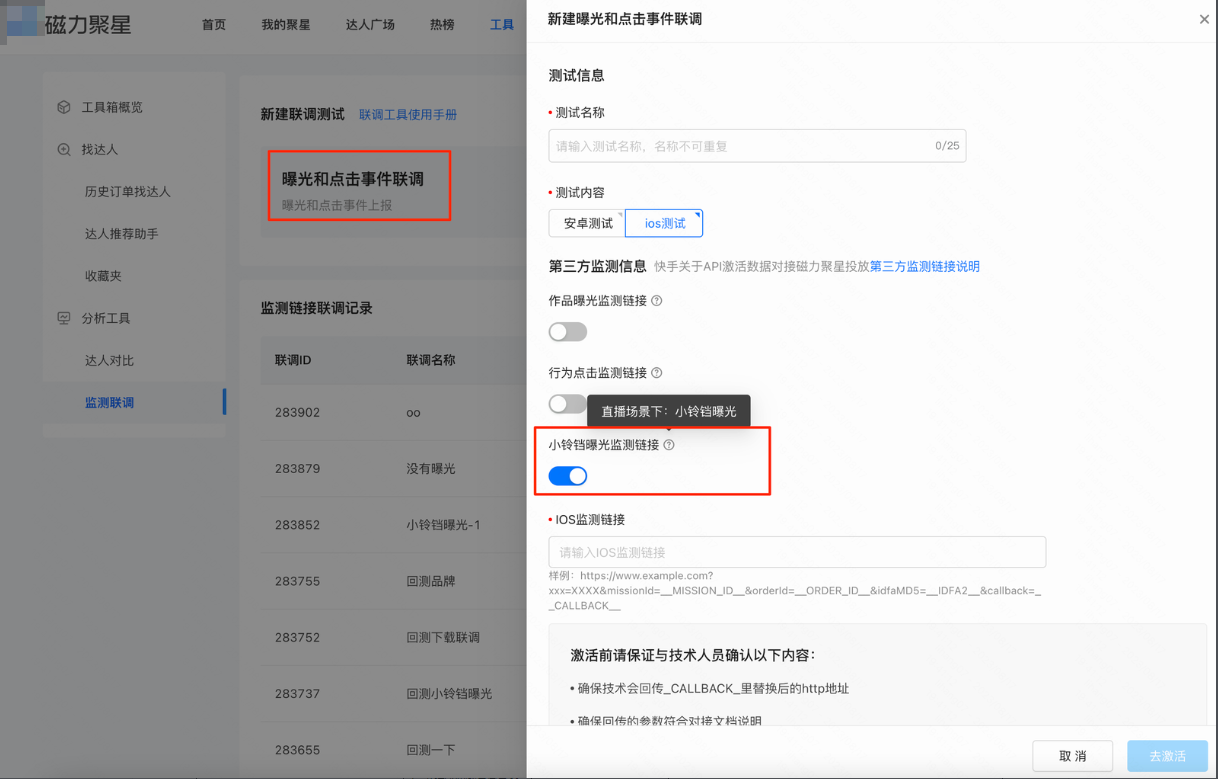Open the 第三方监测链接说明 link
Image resolution: width=1218 pixels, height=779 pixels.
[x=925, y=266]
